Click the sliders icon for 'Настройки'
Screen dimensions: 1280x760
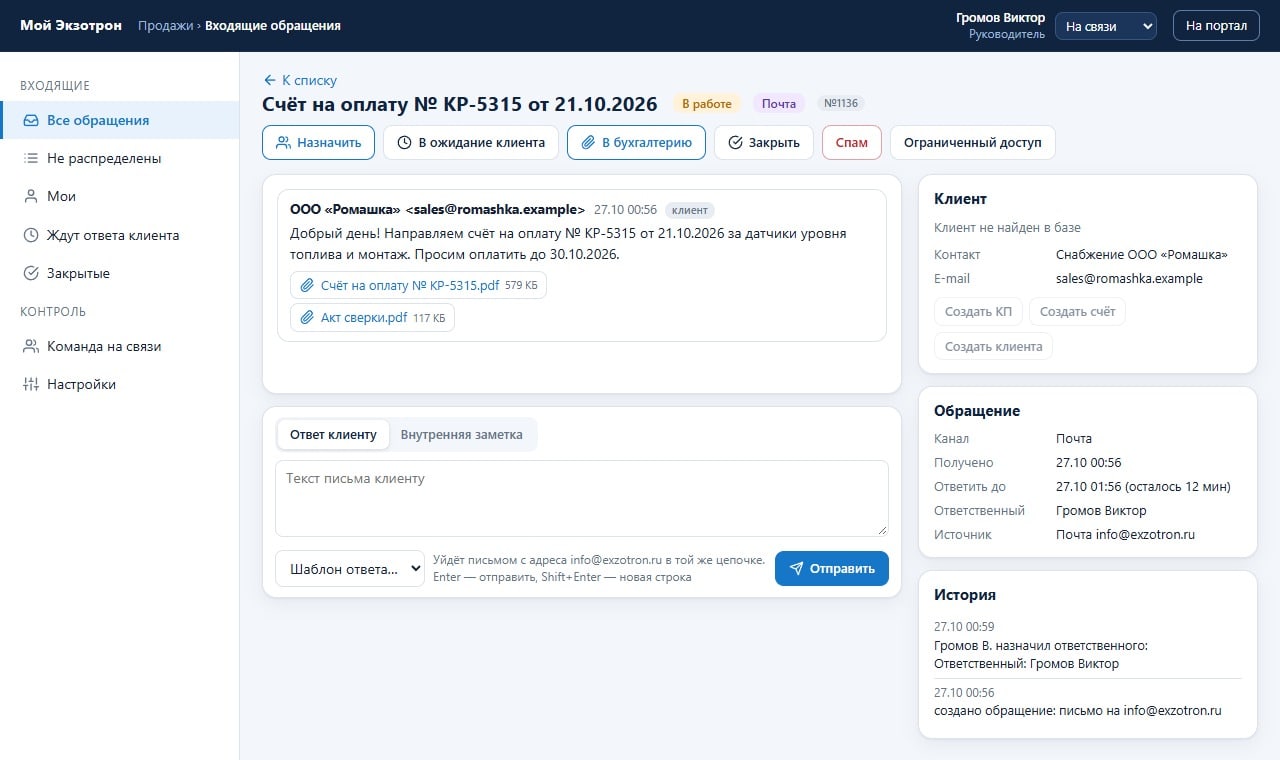(31, 384)
